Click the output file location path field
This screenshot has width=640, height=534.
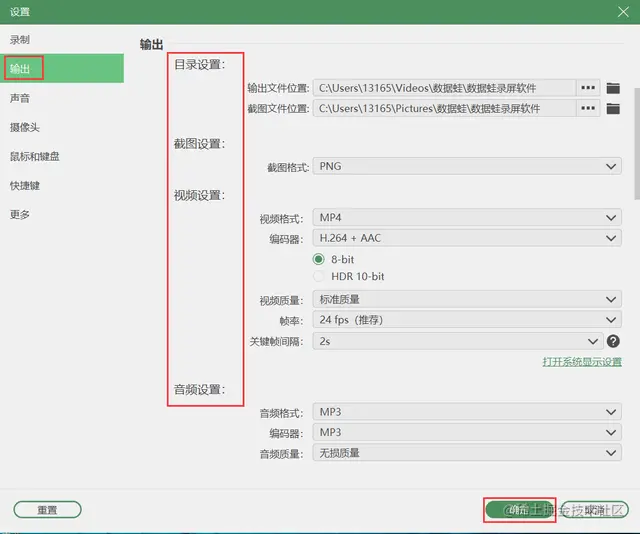[x=444, y=88]
